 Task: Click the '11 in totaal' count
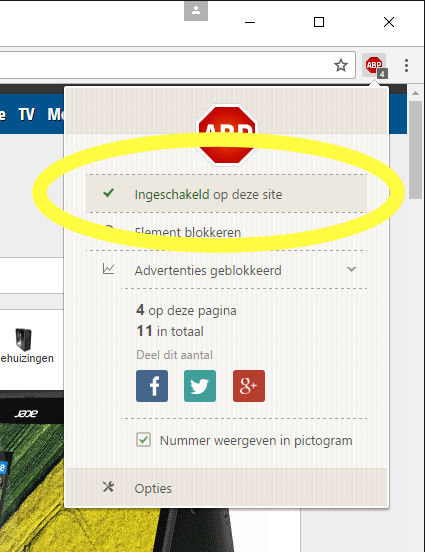pyautogui.click(x=170, y=331)
